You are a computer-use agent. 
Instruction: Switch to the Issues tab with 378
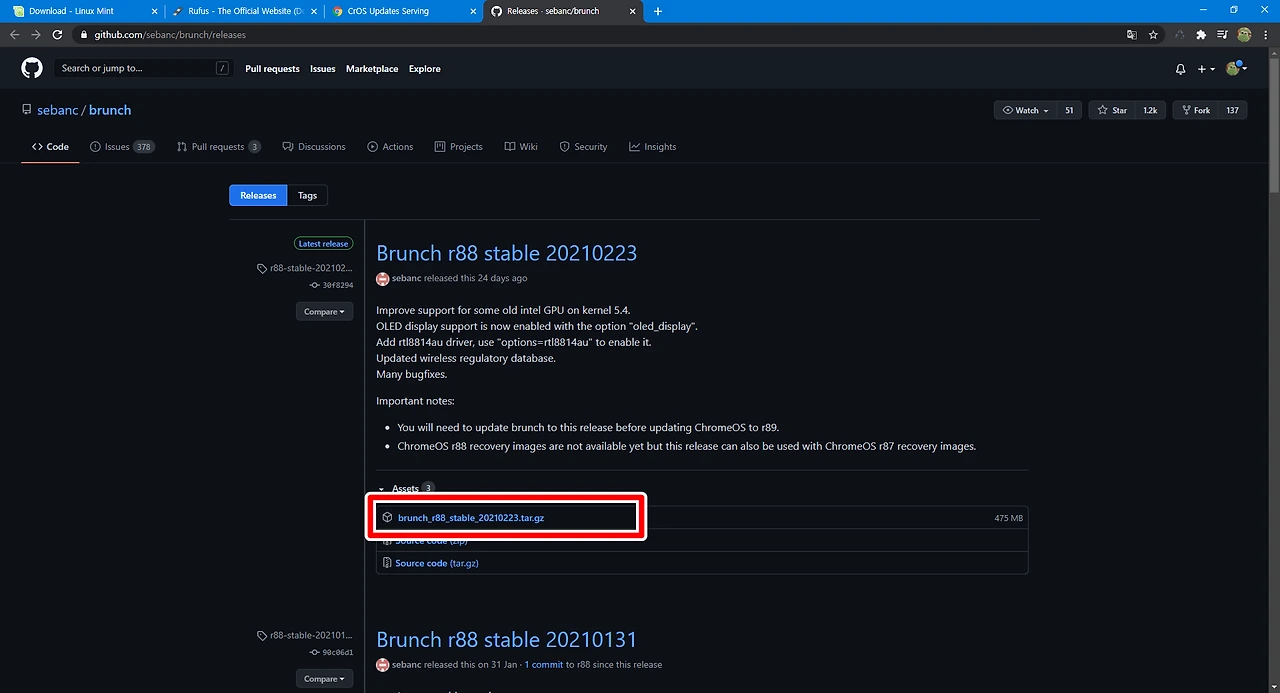[122, 146]
